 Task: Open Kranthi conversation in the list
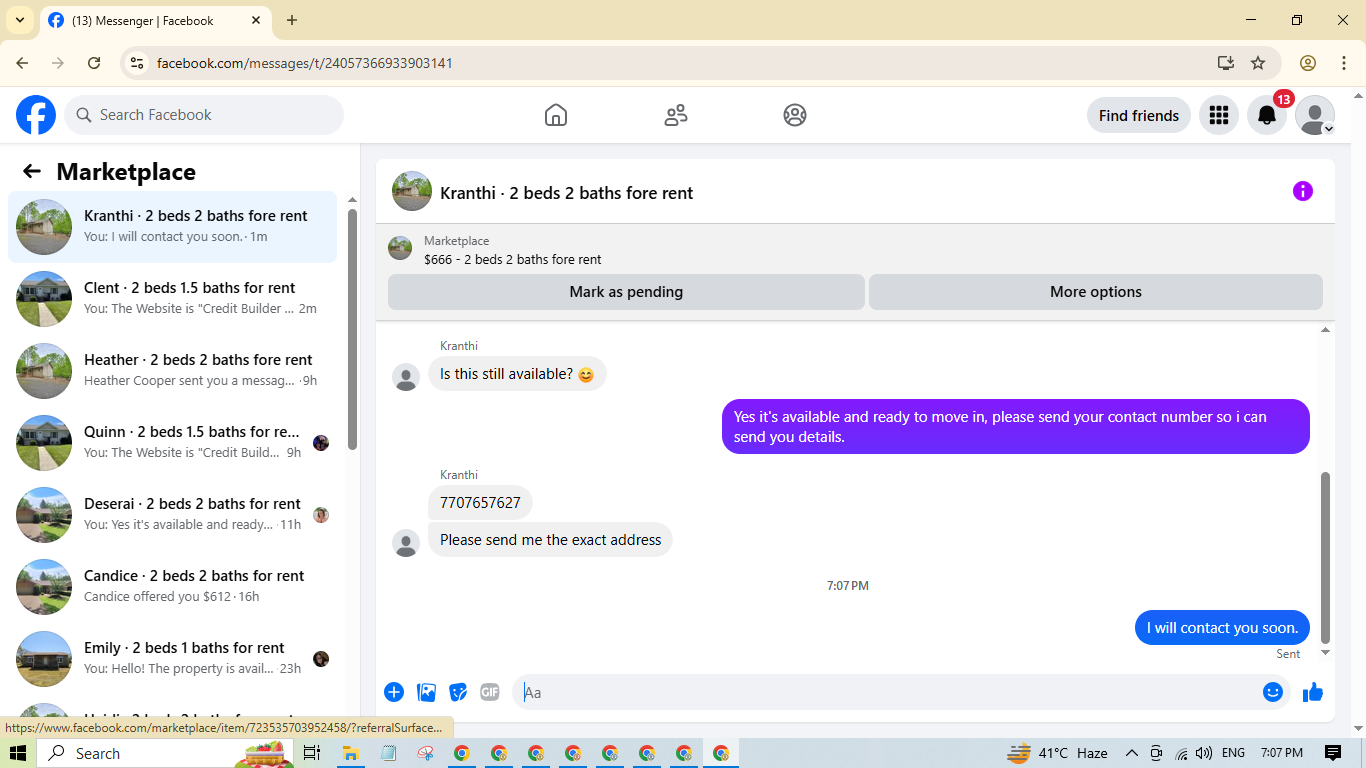pyautogui.click(x=172, y=227)
